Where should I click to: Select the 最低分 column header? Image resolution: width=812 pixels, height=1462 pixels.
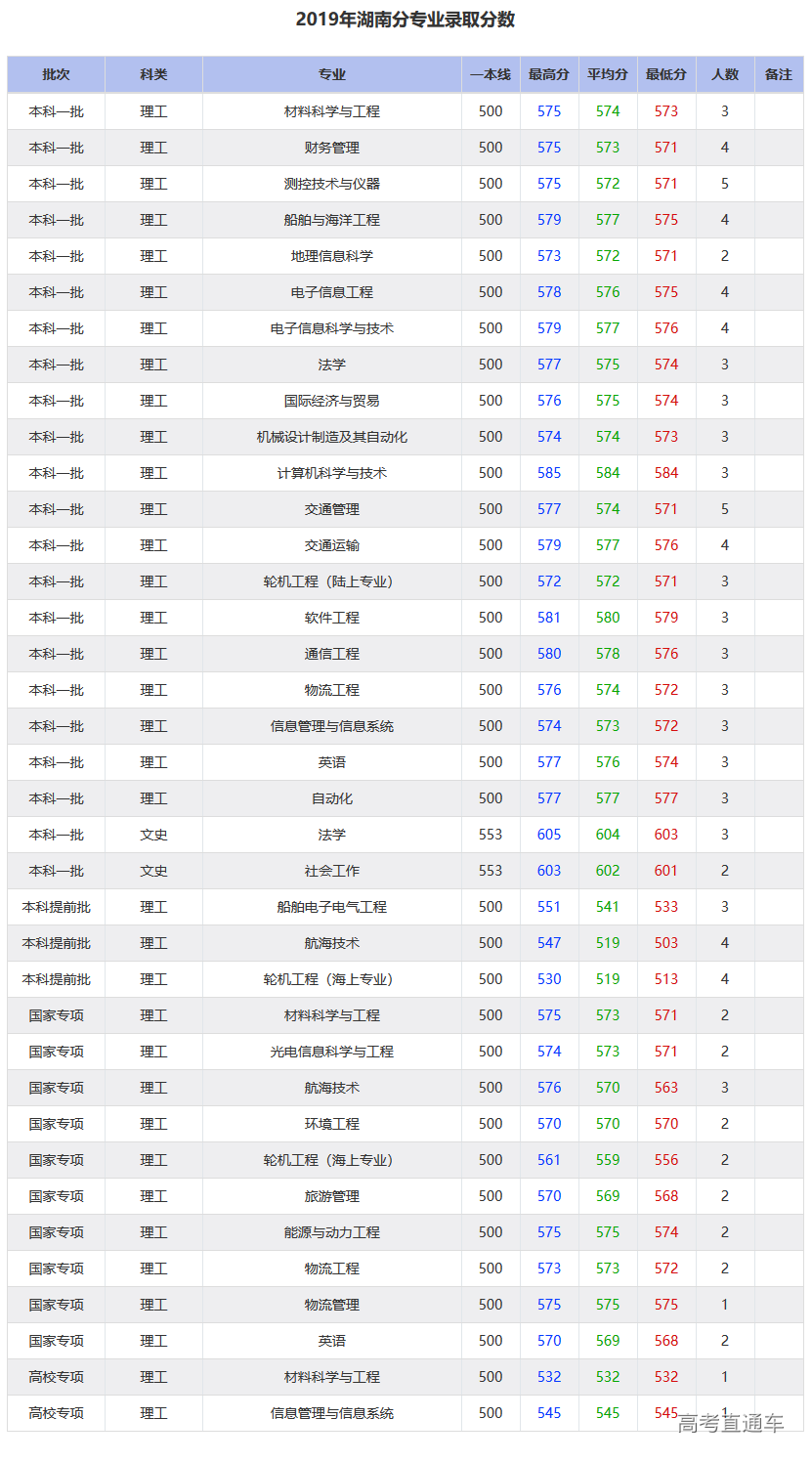[665, 74]
